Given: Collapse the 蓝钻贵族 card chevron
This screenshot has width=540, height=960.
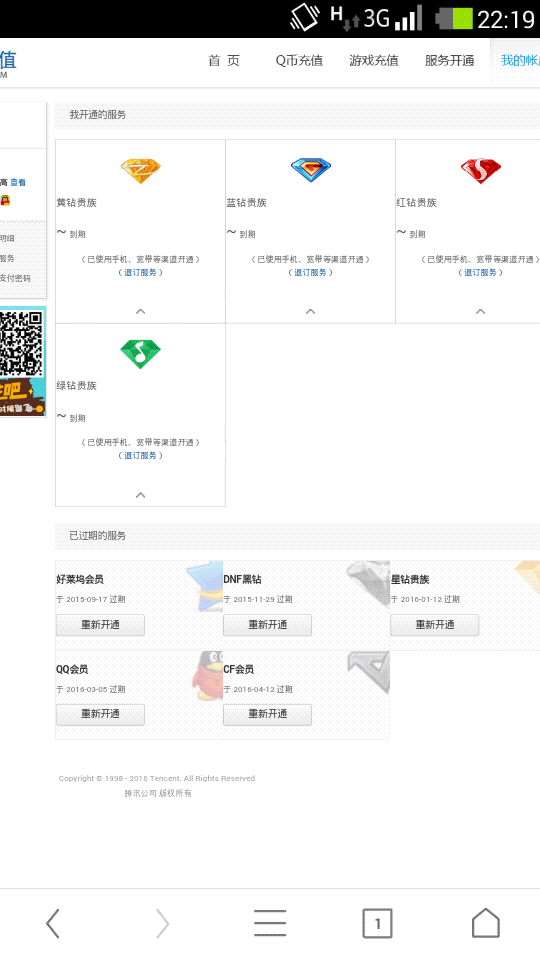Looking at the screenshot, I should [310, 312].
